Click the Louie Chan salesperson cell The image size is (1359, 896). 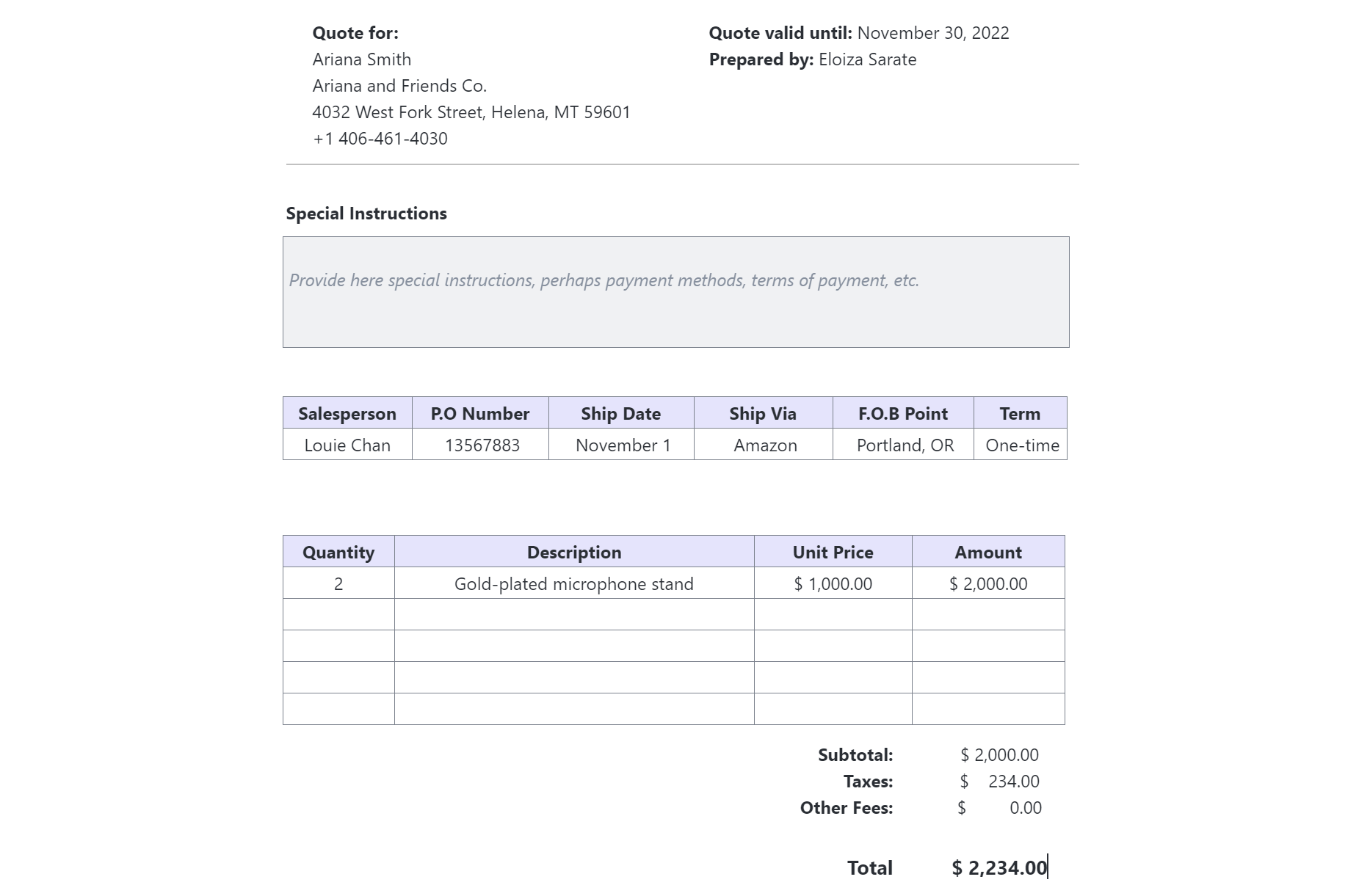pyautogui.click(x=347, y=445)
